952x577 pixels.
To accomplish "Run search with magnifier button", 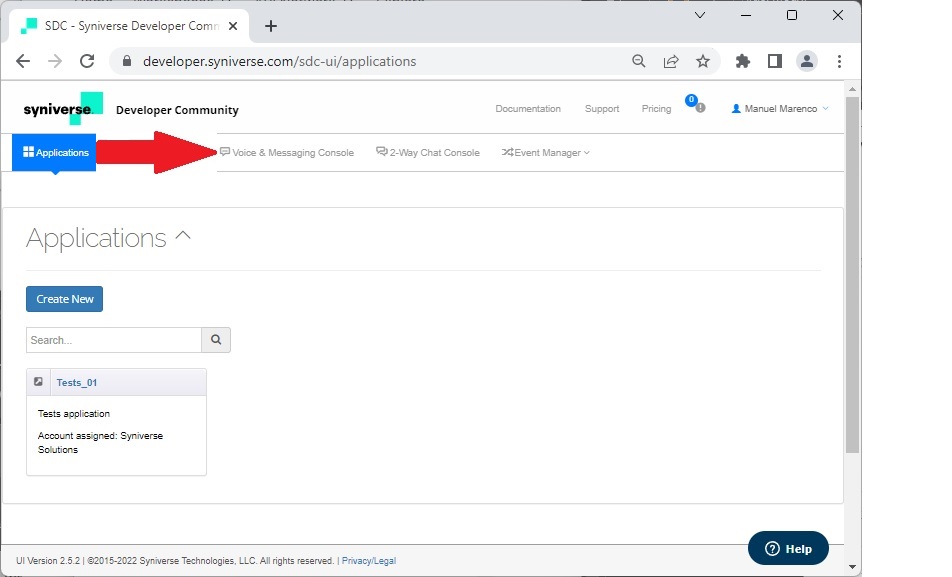I will click(x=216, y=340).
